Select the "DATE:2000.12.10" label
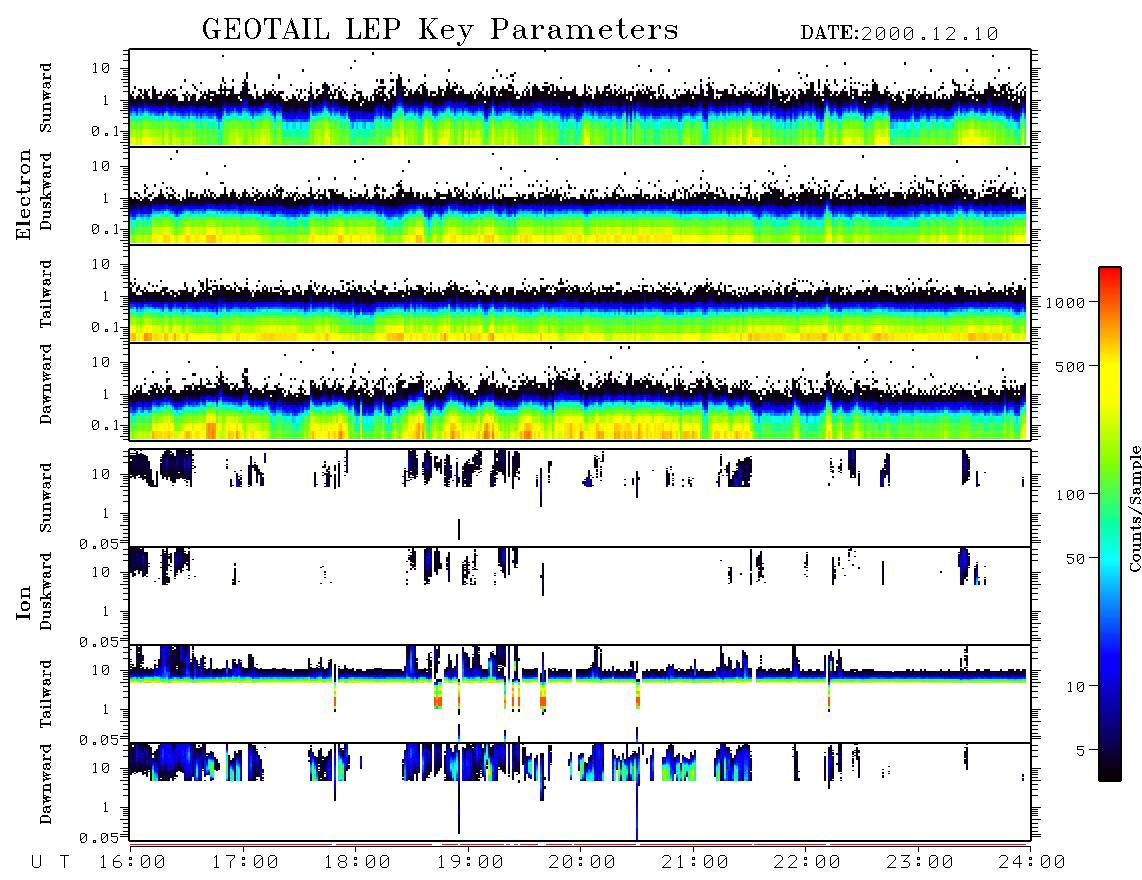Viewport: 1142px width, 880px height. tap(899, 34)
